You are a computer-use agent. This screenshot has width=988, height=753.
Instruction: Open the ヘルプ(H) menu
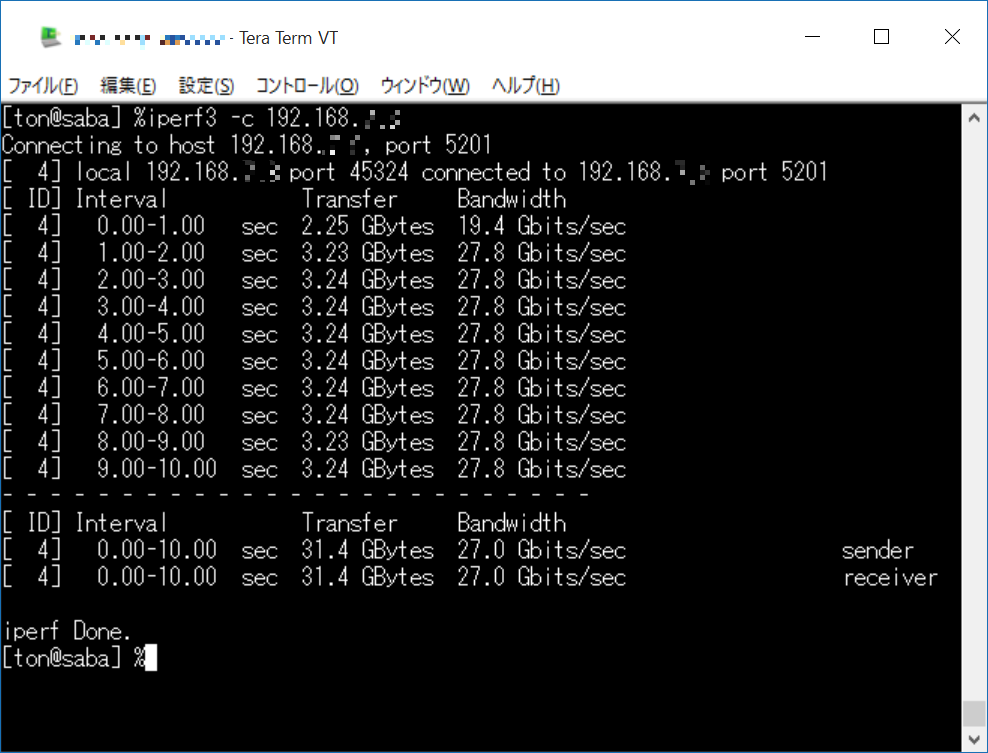click(x=525, y=85)
